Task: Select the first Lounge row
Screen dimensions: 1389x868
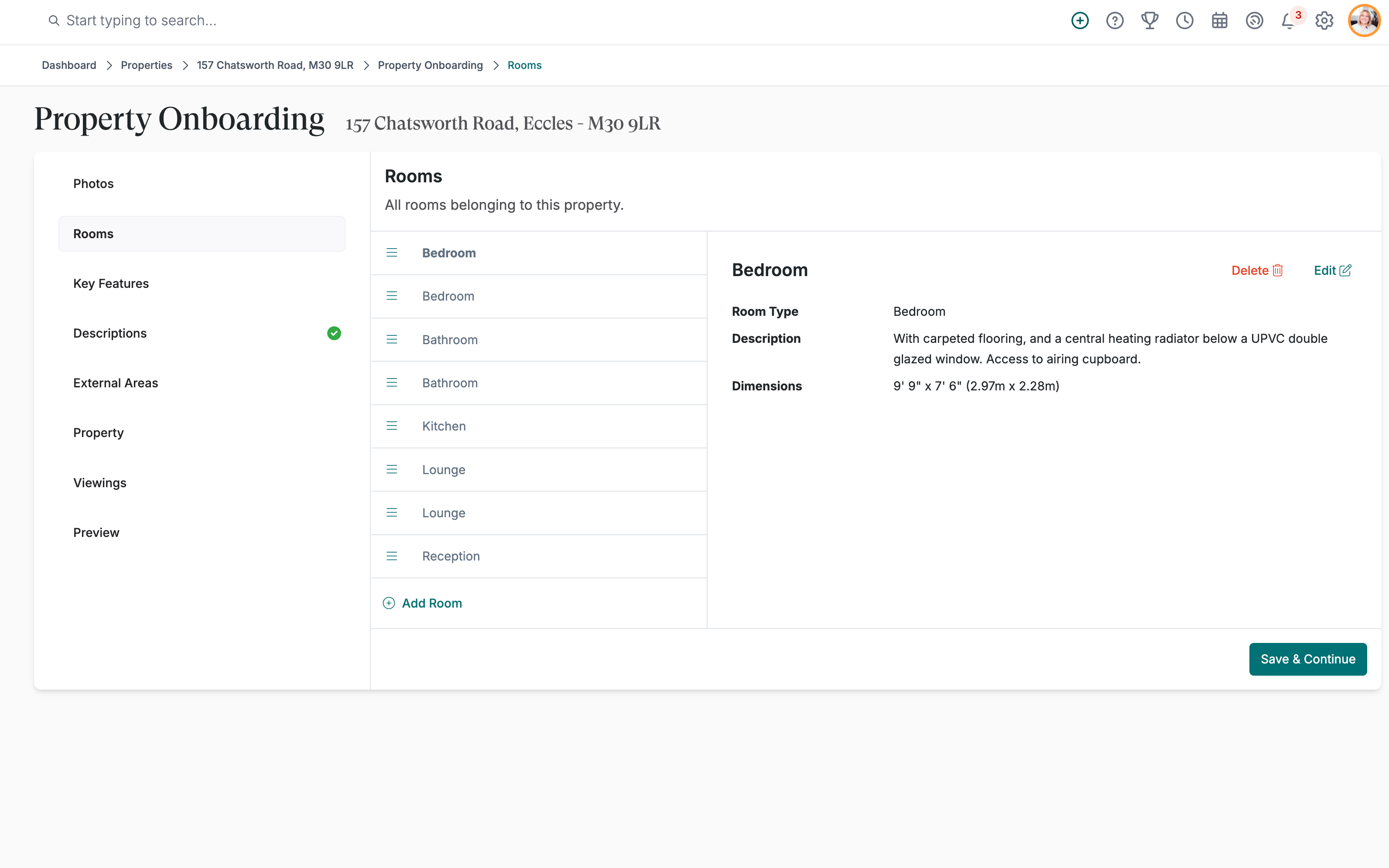Action: (x=539, y=470)
